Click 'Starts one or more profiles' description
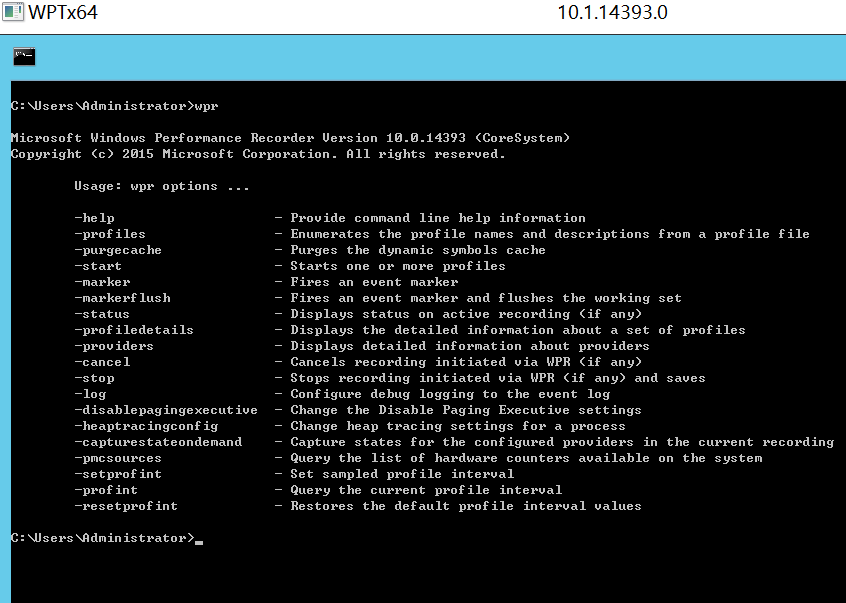 click(398, 266)
